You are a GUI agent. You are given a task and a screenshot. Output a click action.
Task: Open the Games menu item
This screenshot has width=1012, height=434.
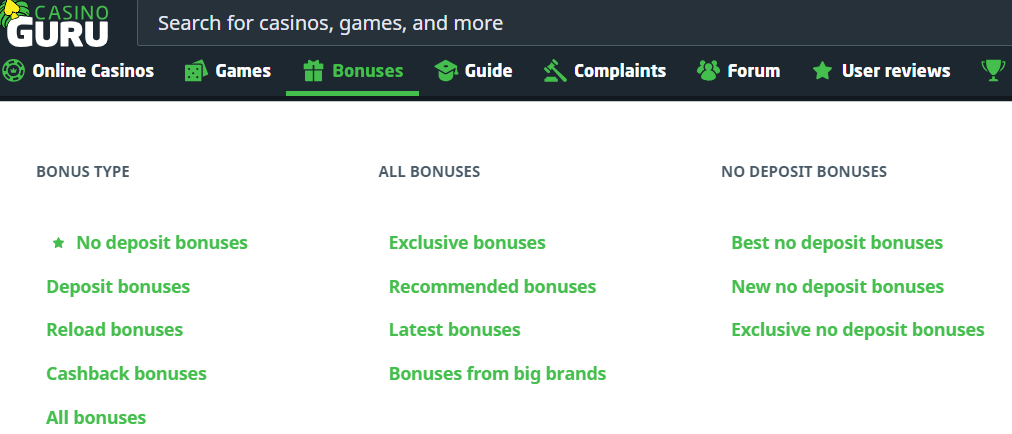point(243,71)
